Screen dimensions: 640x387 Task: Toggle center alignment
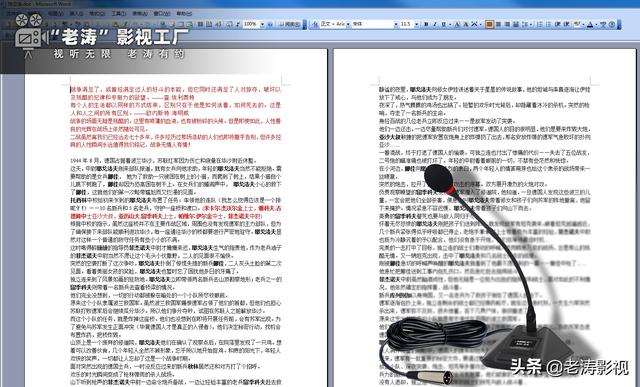coord(498,24)
